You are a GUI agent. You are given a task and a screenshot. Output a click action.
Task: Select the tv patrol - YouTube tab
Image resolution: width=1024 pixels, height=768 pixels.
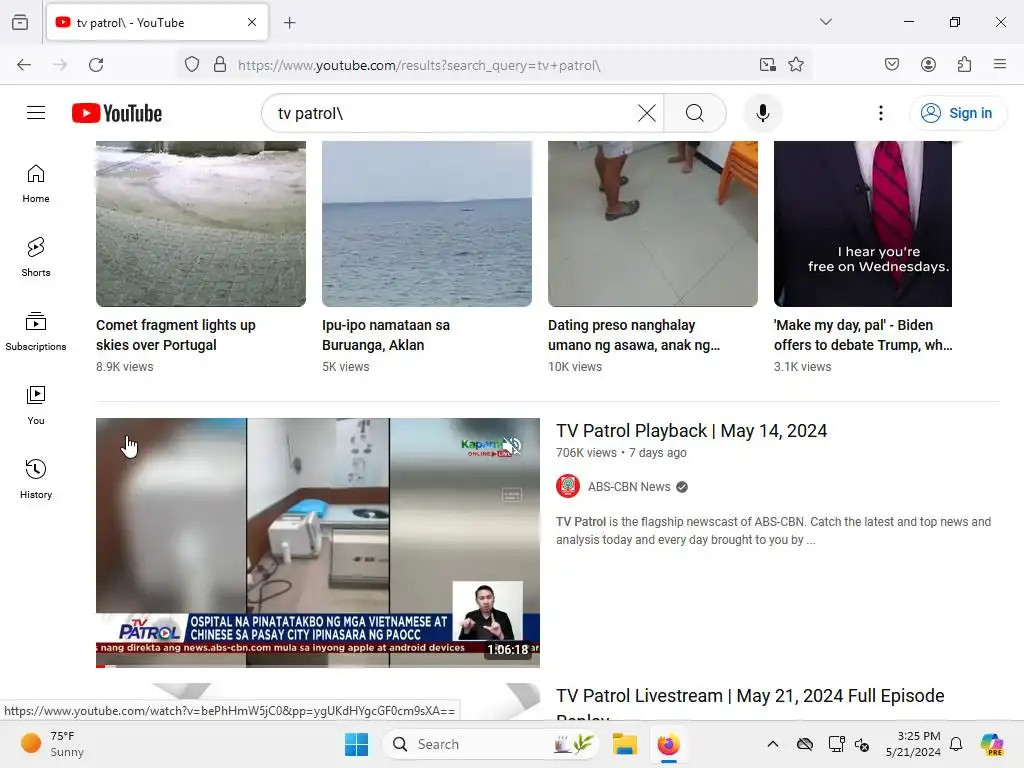[x=157, y=23]
